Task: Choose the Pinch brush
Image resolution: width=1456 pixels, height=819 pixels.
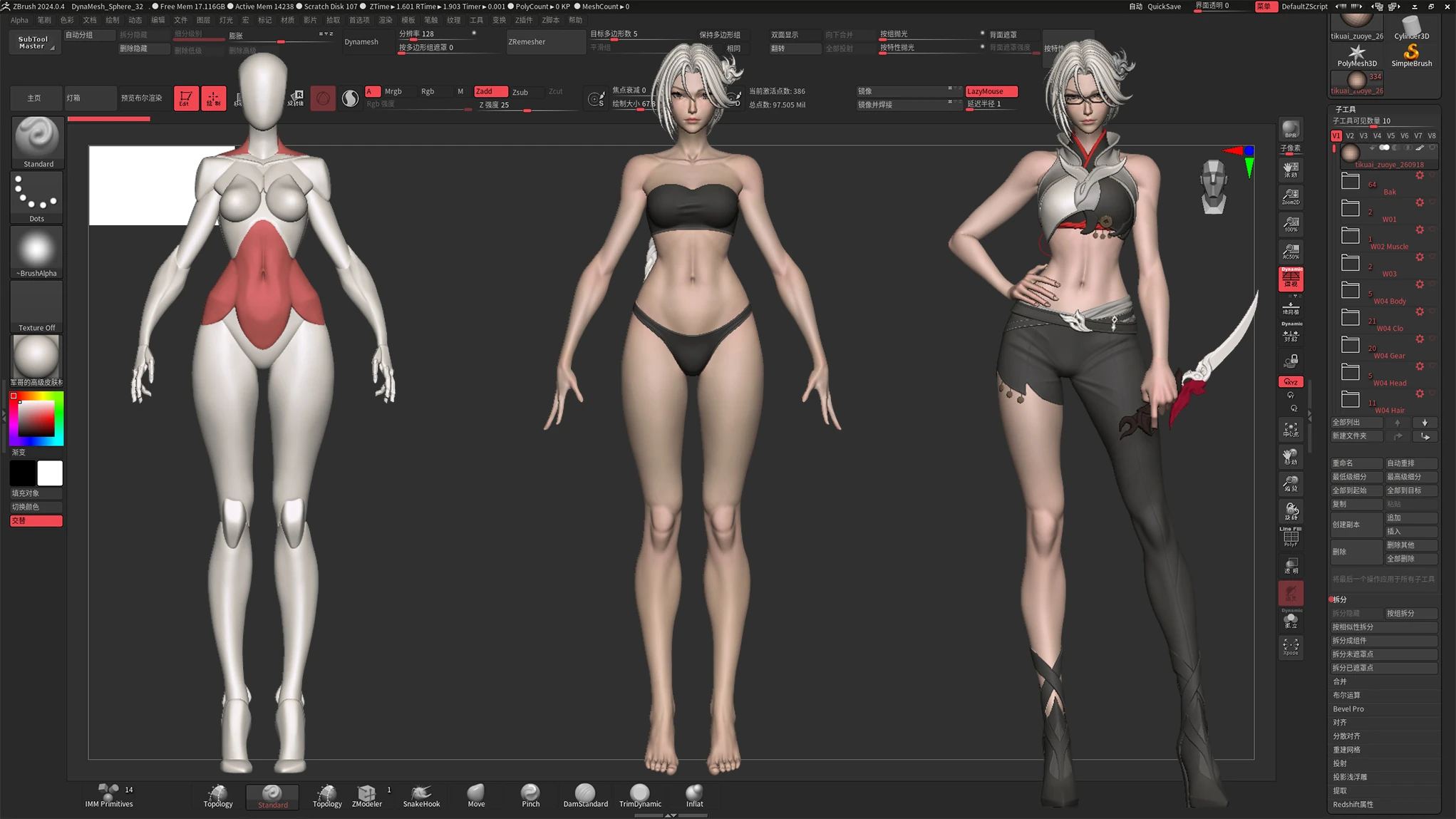Action: 531,796
